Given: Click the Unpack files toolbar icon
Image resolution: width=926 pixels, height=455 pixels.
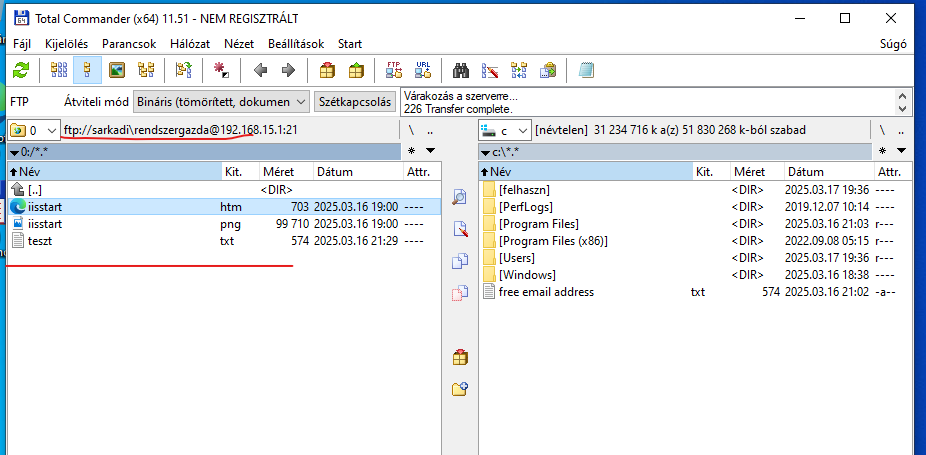Looking at the screenshot, I should coord(356,71).
